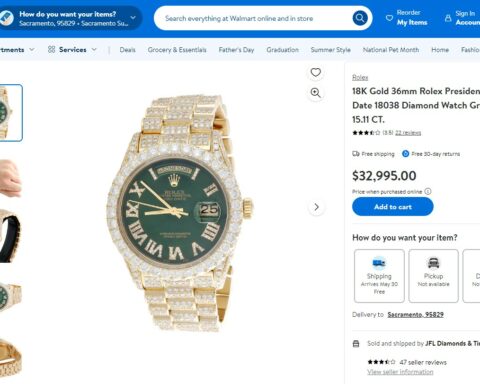Click the Services grid icon
The height and width of the screenshot is (384, 480).
tap(51, 50)
